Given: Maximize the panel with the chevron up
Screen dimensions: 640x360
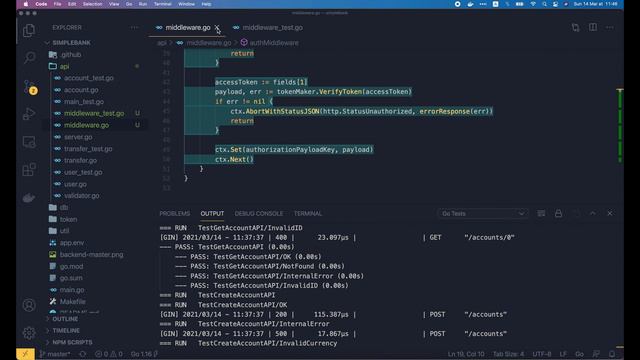Looking at the screenshot, I should (x=593, y=213).
